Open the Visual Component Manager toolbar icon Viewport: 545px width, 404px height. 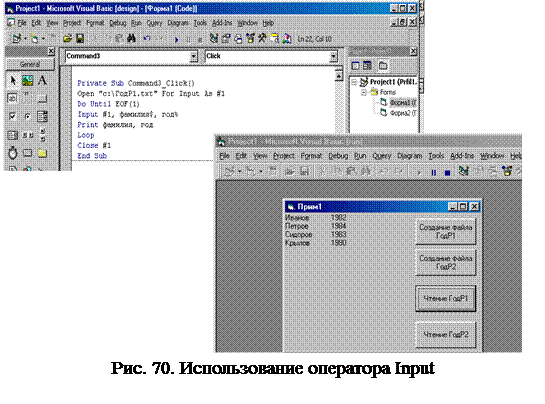click(x=287, y=38)
